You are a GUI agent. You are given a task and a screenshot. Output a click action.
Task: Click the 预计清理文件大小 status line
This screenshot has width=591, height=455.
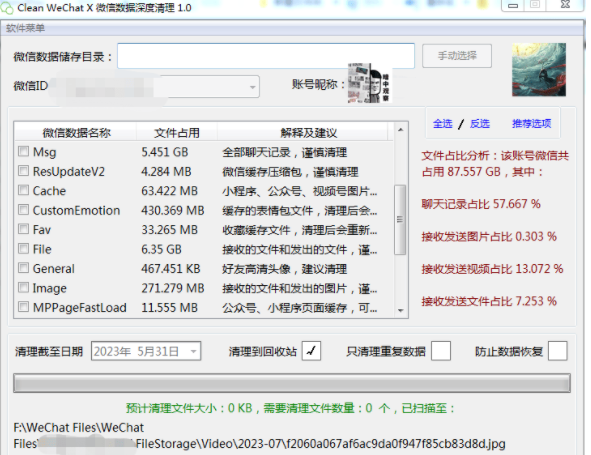[x=290, y=408]
